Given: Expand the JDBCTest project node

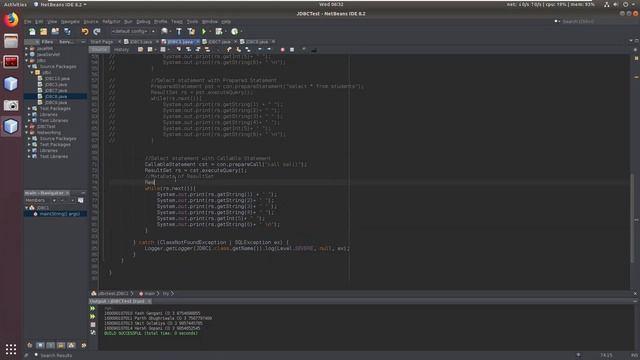Looking at the screenshot, I should click(x=27, y=127).
